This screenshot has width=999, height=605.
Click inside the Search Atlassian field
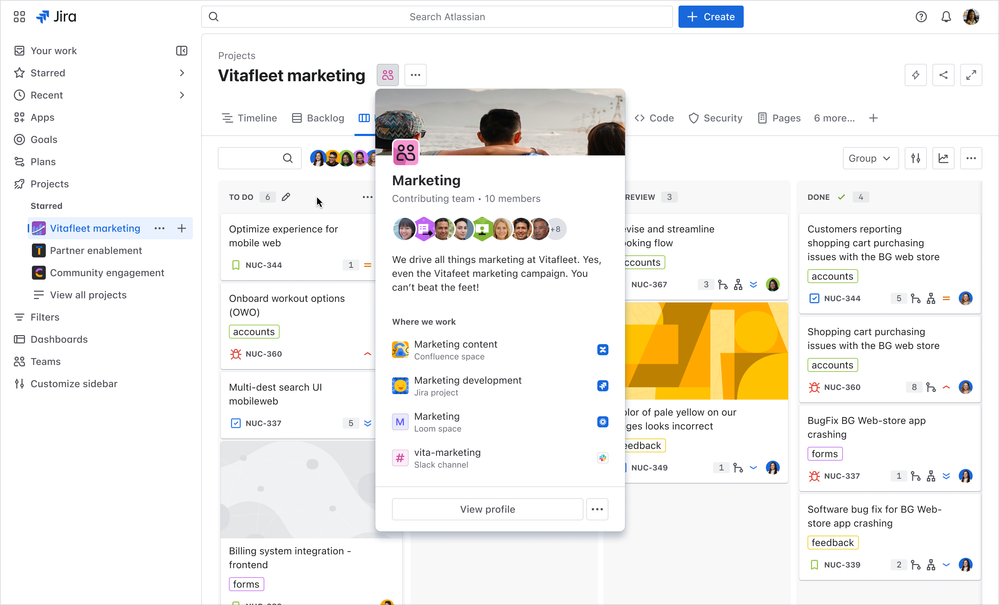coord(440,16)
